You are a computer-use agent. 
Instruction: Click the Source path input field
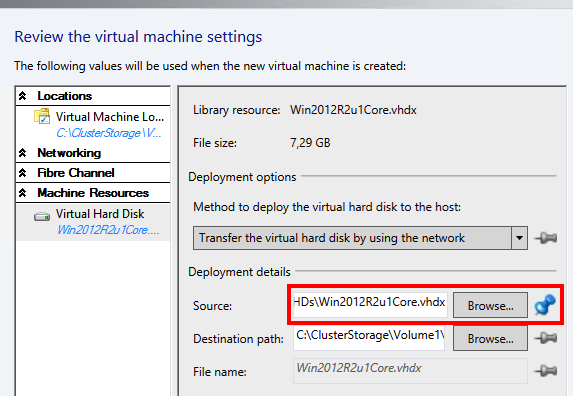[x=370, y=304]
